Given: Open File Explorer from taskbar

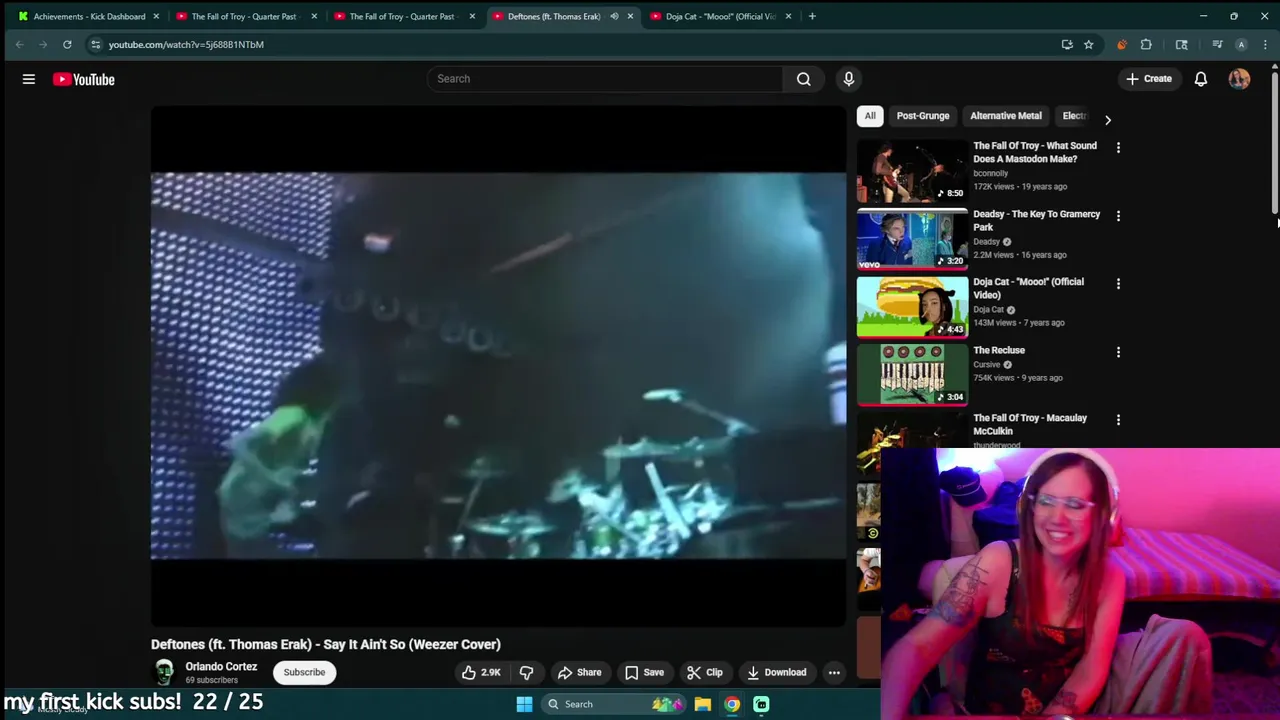Looking at the screenshot, I should coord(703,704).
